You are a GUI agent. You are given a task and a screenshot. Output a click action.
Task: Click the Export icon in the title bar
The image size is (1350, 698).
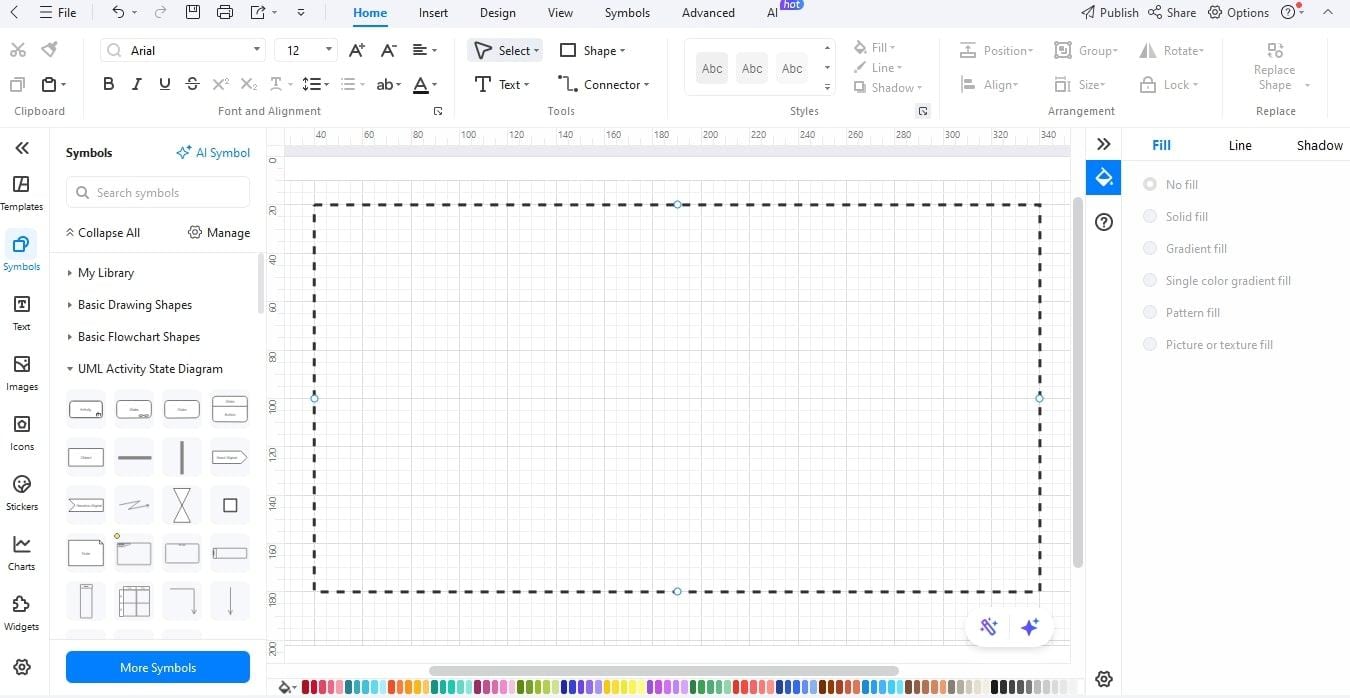point(258,13)
